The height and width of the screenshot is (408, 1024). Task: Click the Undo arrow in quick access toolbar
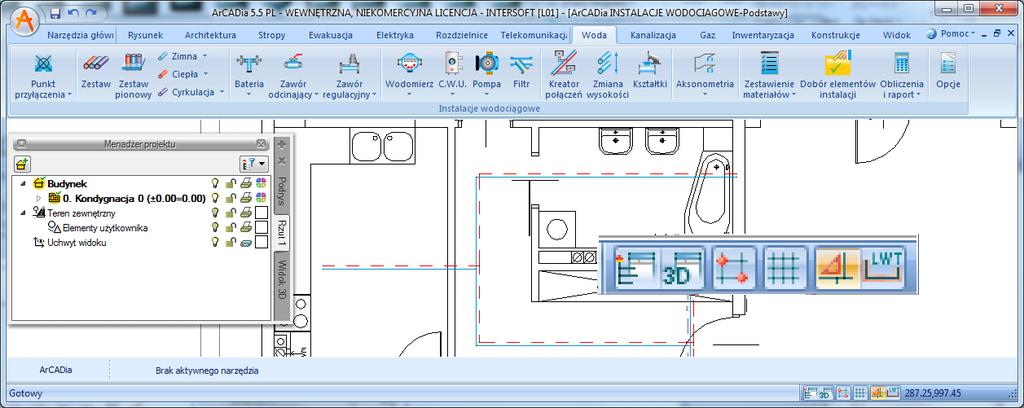click(x=73, y=13)
